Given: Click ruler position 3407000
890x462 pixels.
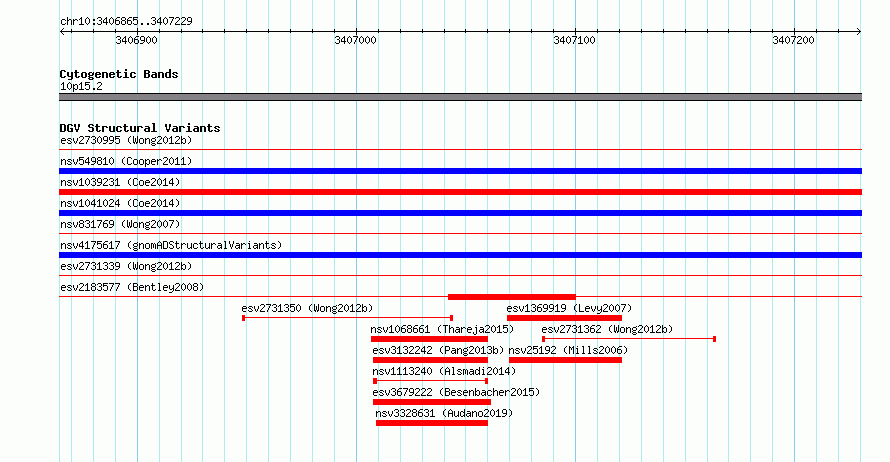Looking at the screenshot, I should pos(355,40).
